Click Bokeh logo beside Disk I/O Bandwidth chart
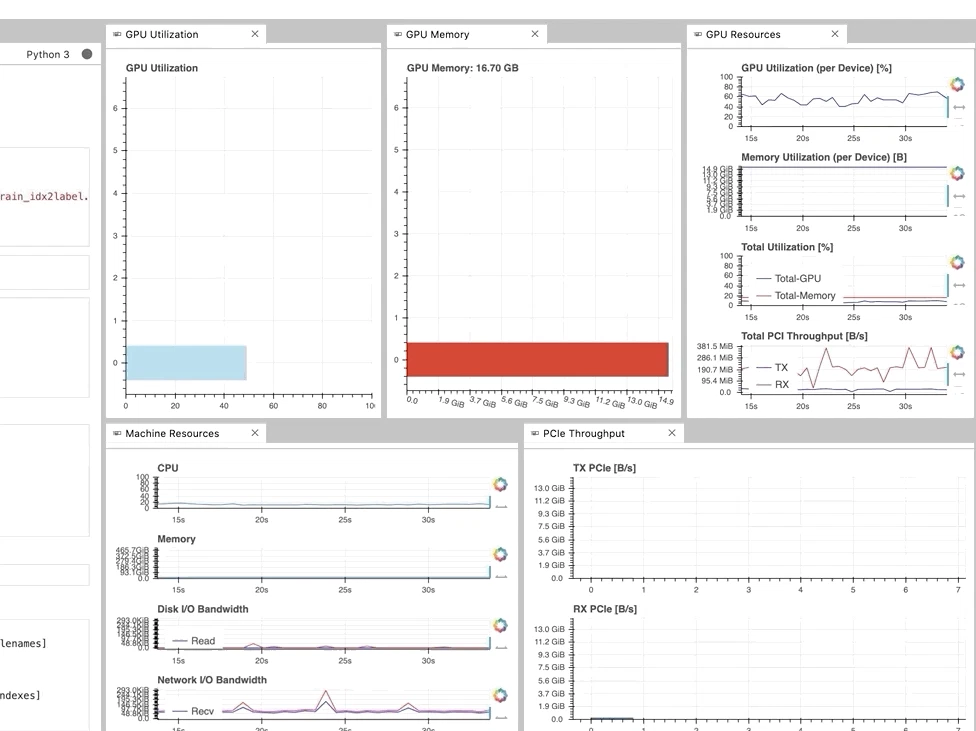Screen dimensions: 976x731 tap(500, 625)
